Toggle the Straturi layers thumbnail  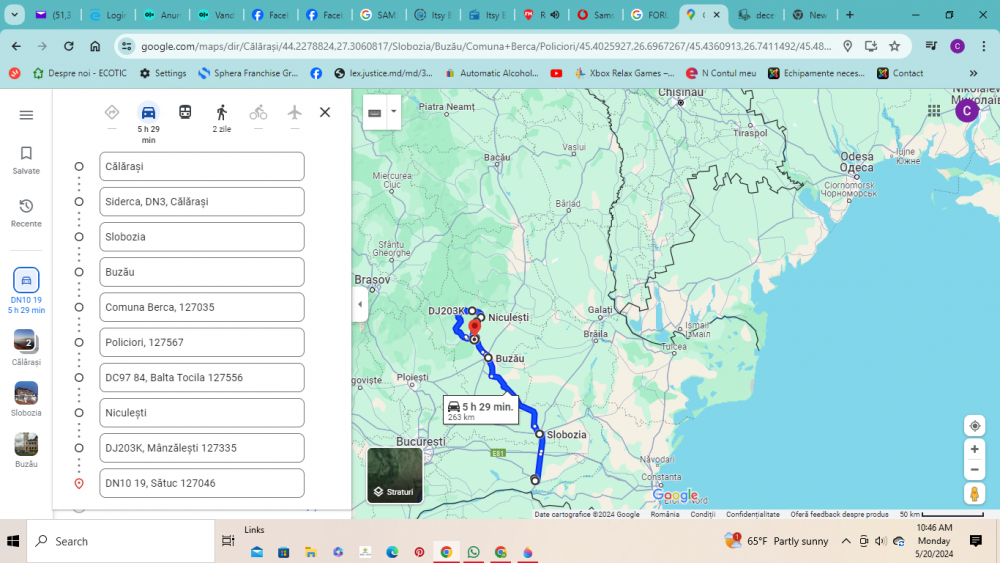click(394, 475)
